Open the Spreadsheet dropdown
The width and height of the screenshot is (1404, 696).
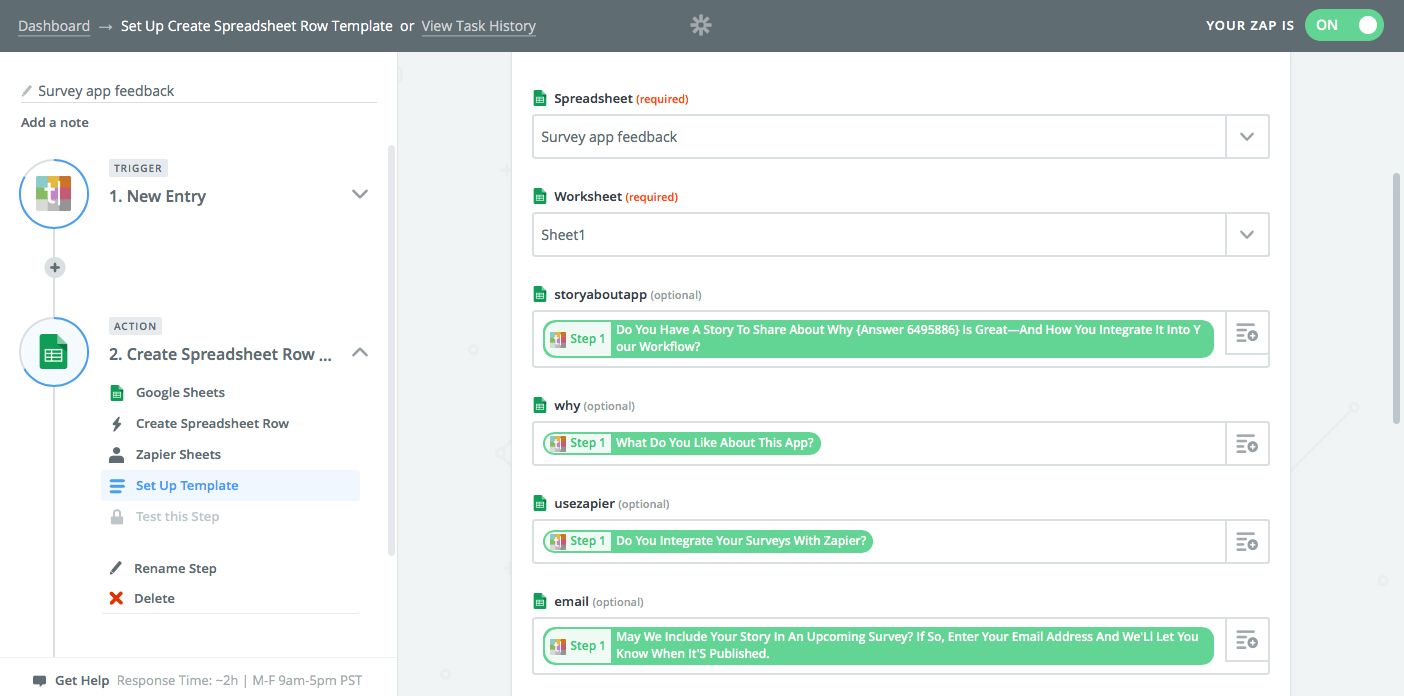[x=1247, y=137]
